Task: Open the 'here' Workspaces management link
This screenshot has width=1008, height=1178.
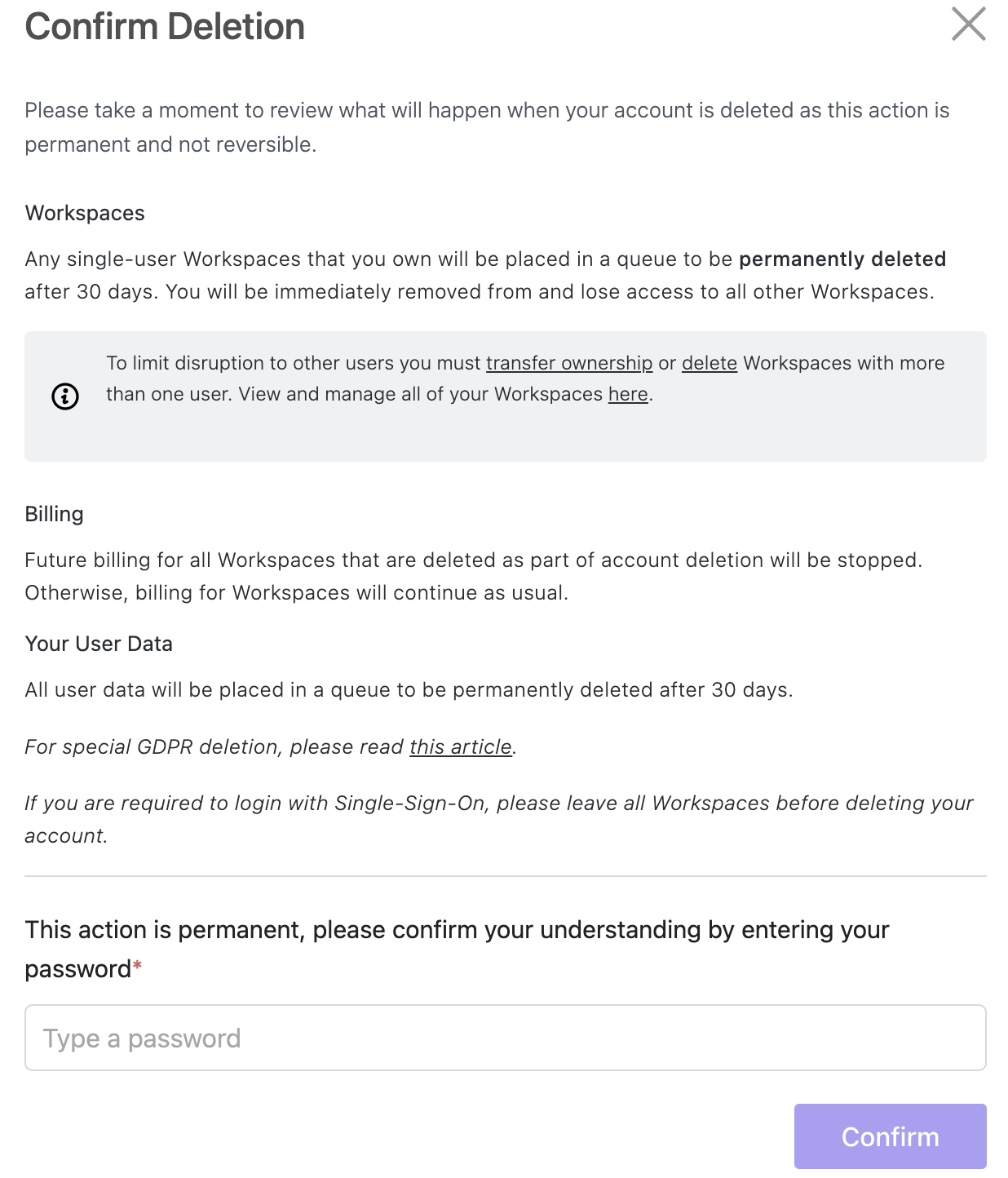Action: click(x=627, y=394)
